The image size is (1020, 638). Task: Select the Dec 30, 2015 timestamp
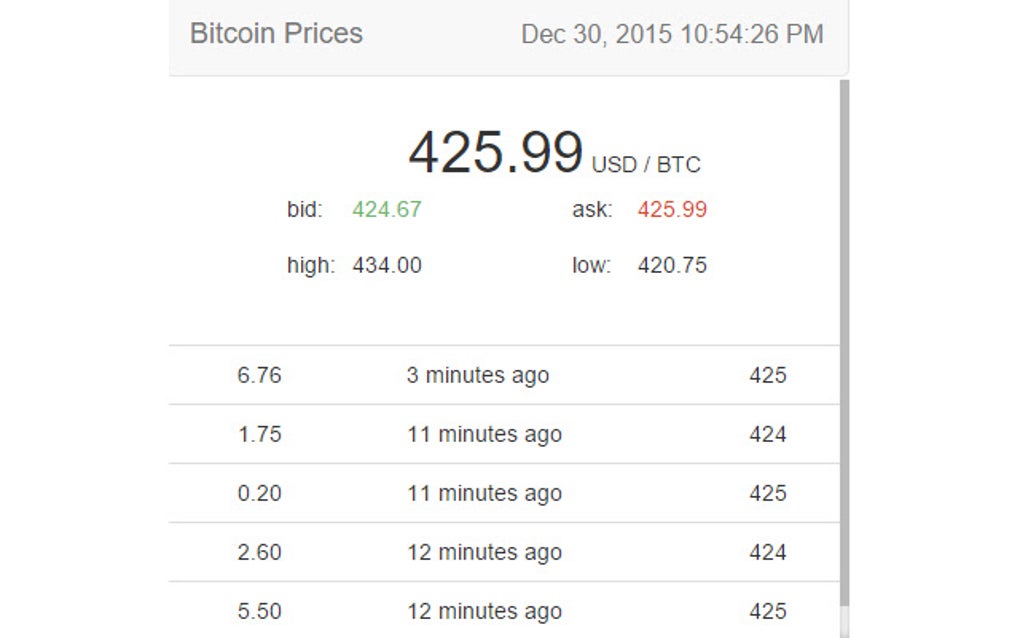[672, 33]
